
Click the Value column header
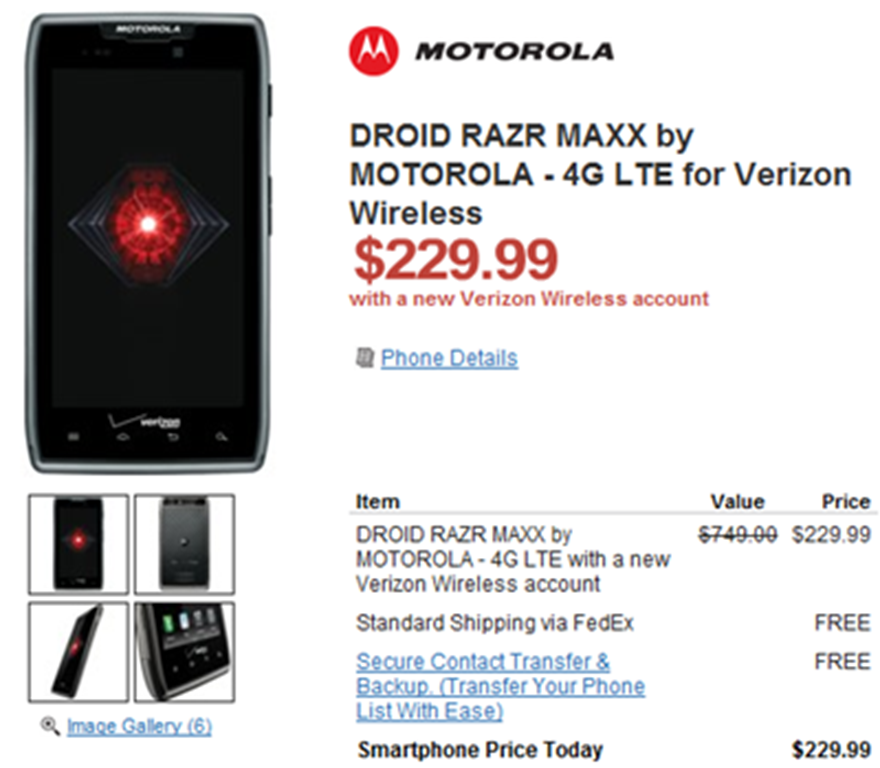point(737,501)
